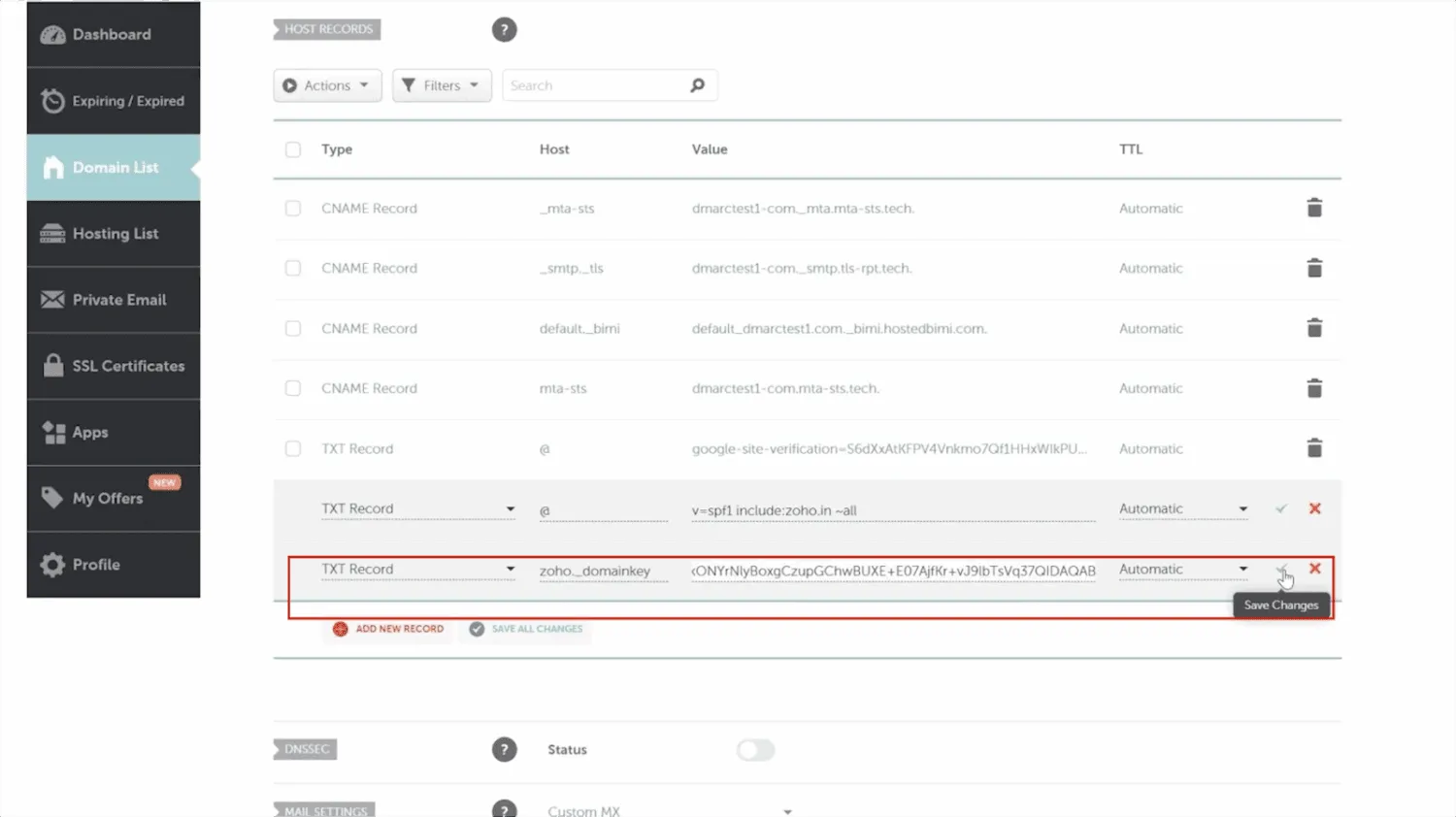The image size is (1456, 817).
Task: Open TTL dropdown for SPF record
Action: [x=1183, y=509]
